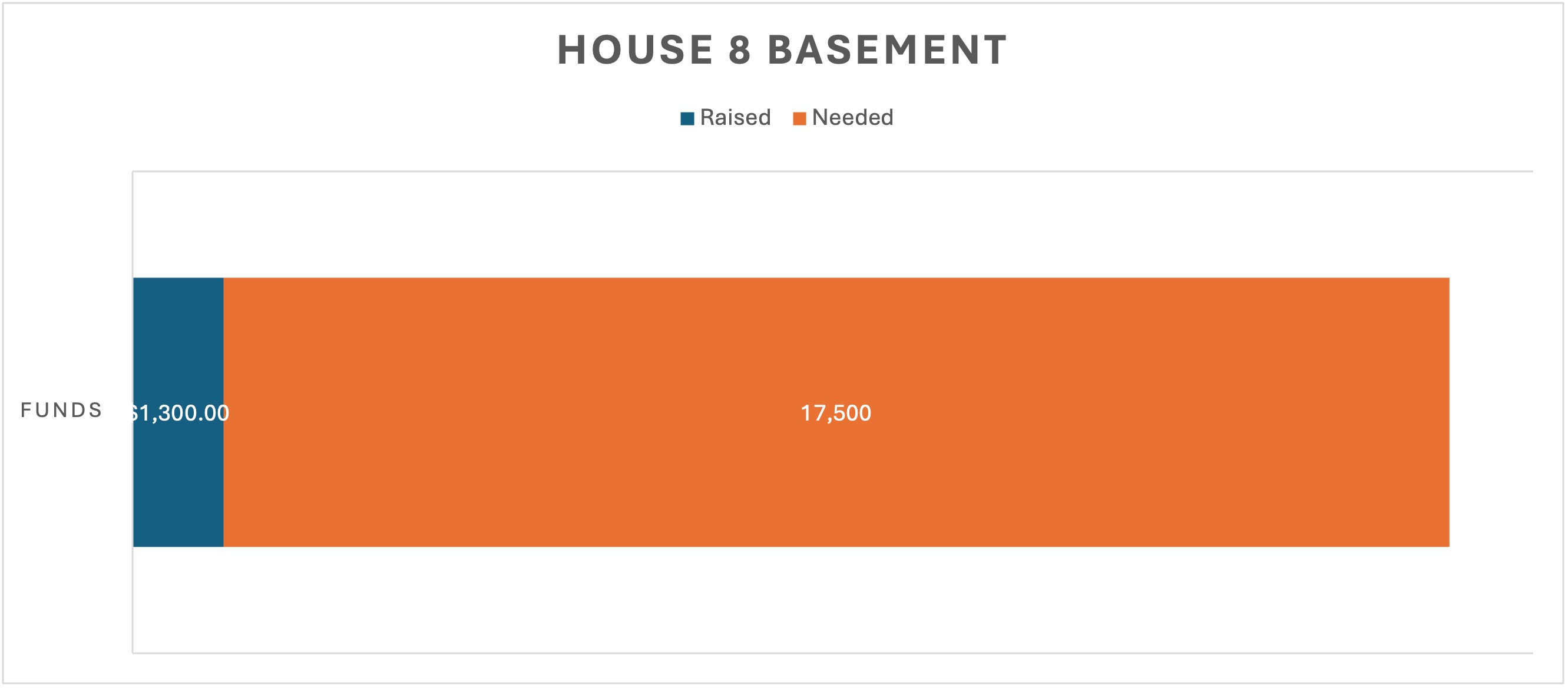Click the bottom horizontal axis line

click(833, 653)
